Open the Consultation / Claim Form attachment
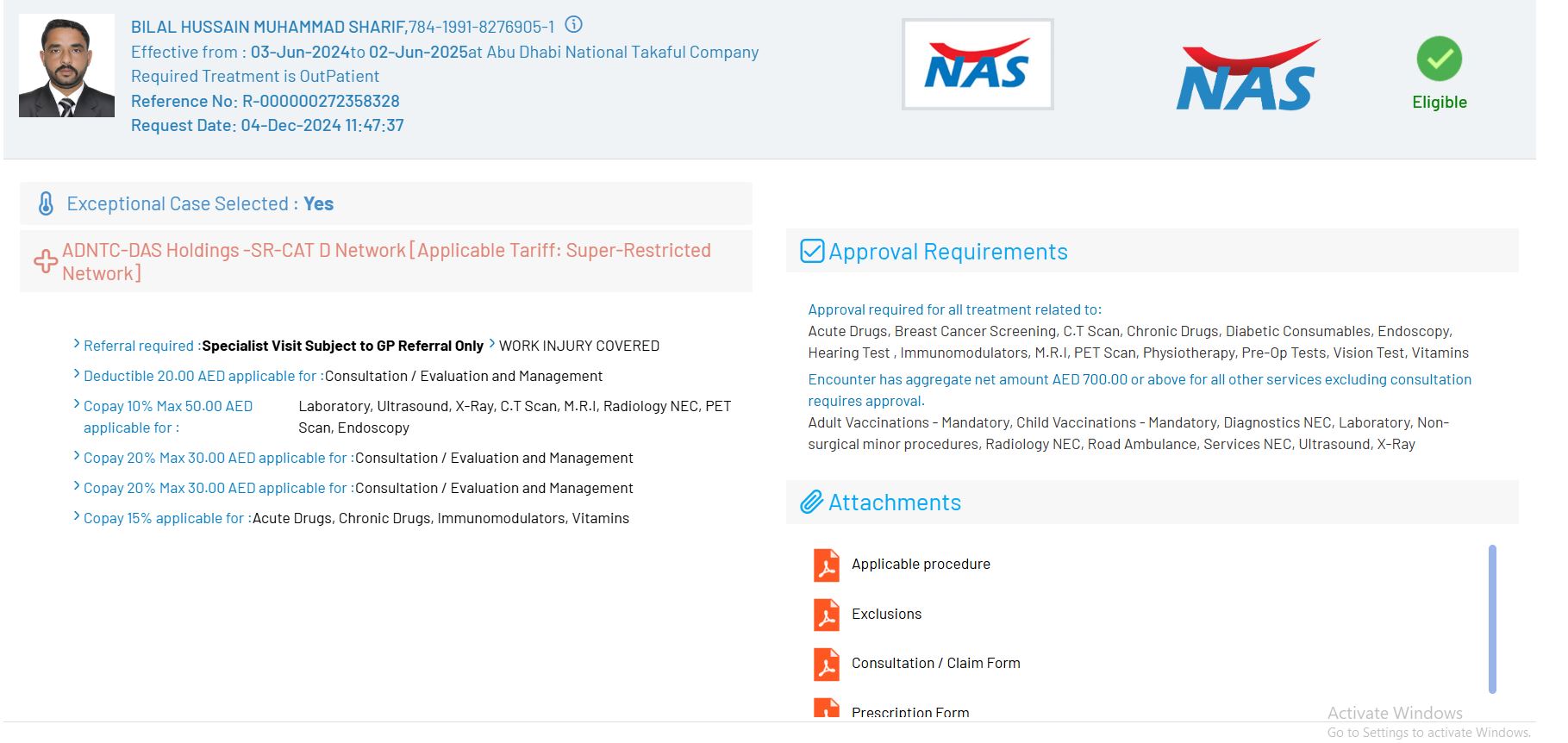1568x743 pixels. pyautogui.click(x=935, y=664)
